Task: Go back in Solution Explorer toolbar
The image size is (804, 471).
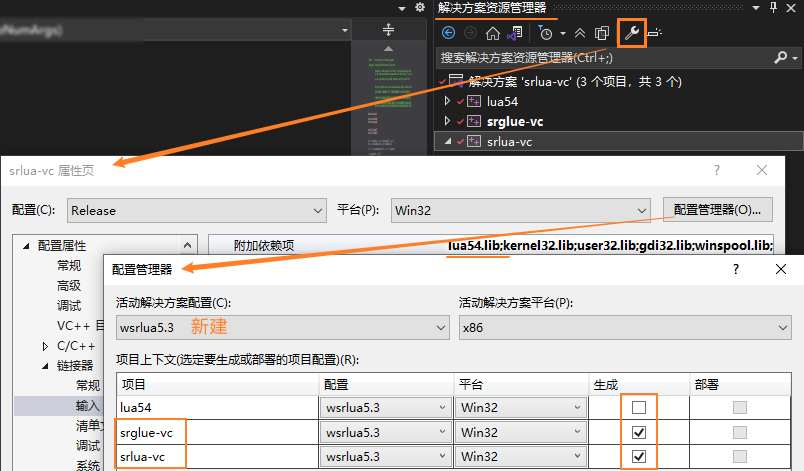Action: pos(448,33)
